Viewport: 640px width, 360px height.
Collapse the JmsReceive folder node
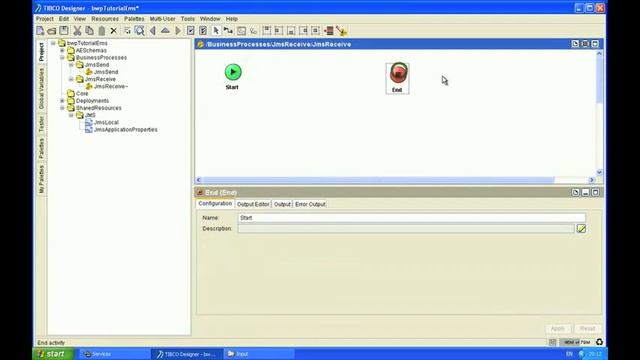(71, 79)
